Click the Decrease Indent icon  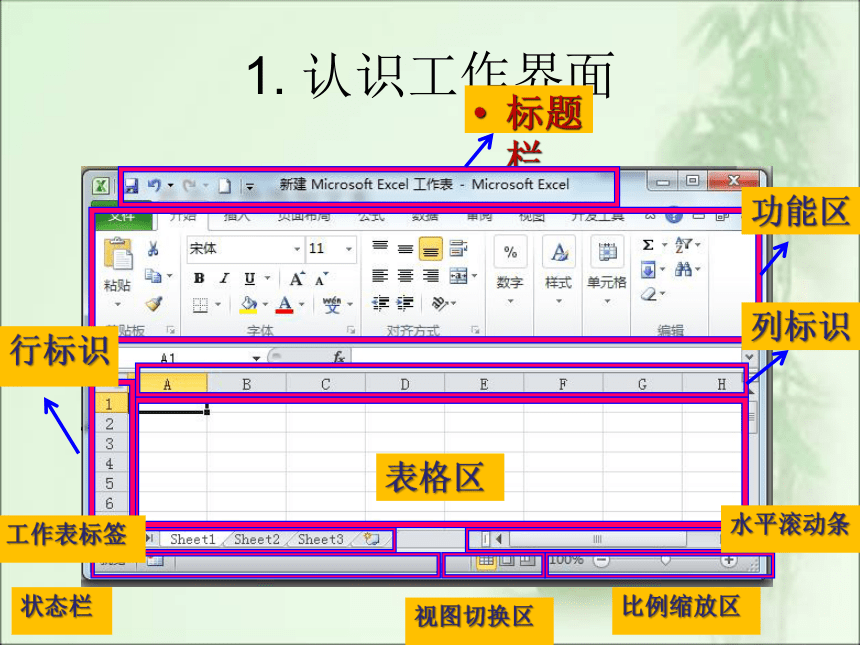point(380,303)
